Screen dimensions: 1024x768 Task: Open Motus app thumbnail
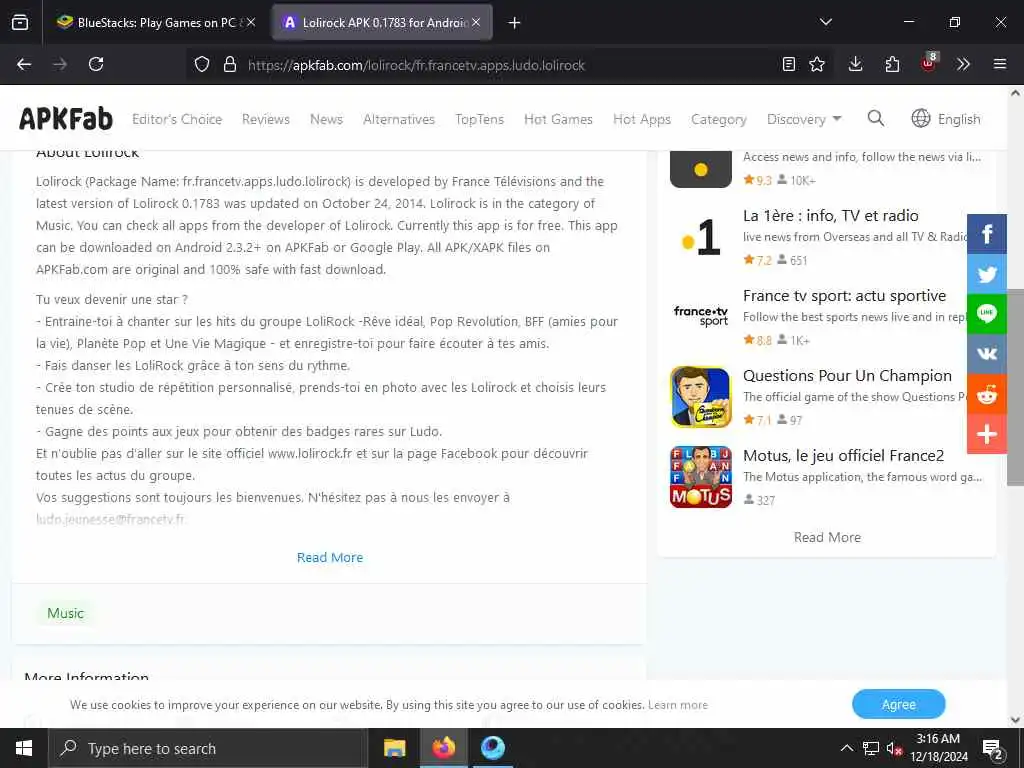(x=701, y=477)
